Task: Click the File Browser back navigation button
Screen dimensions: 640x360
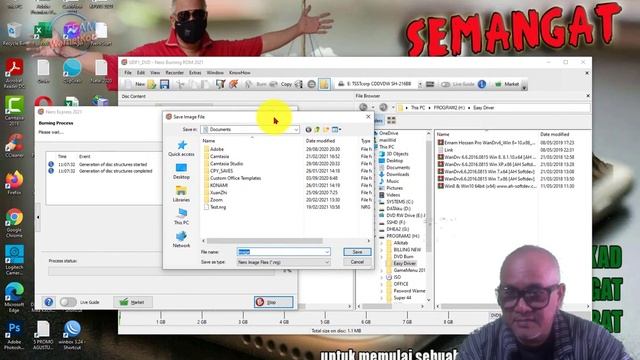Action: coord(363,107)
